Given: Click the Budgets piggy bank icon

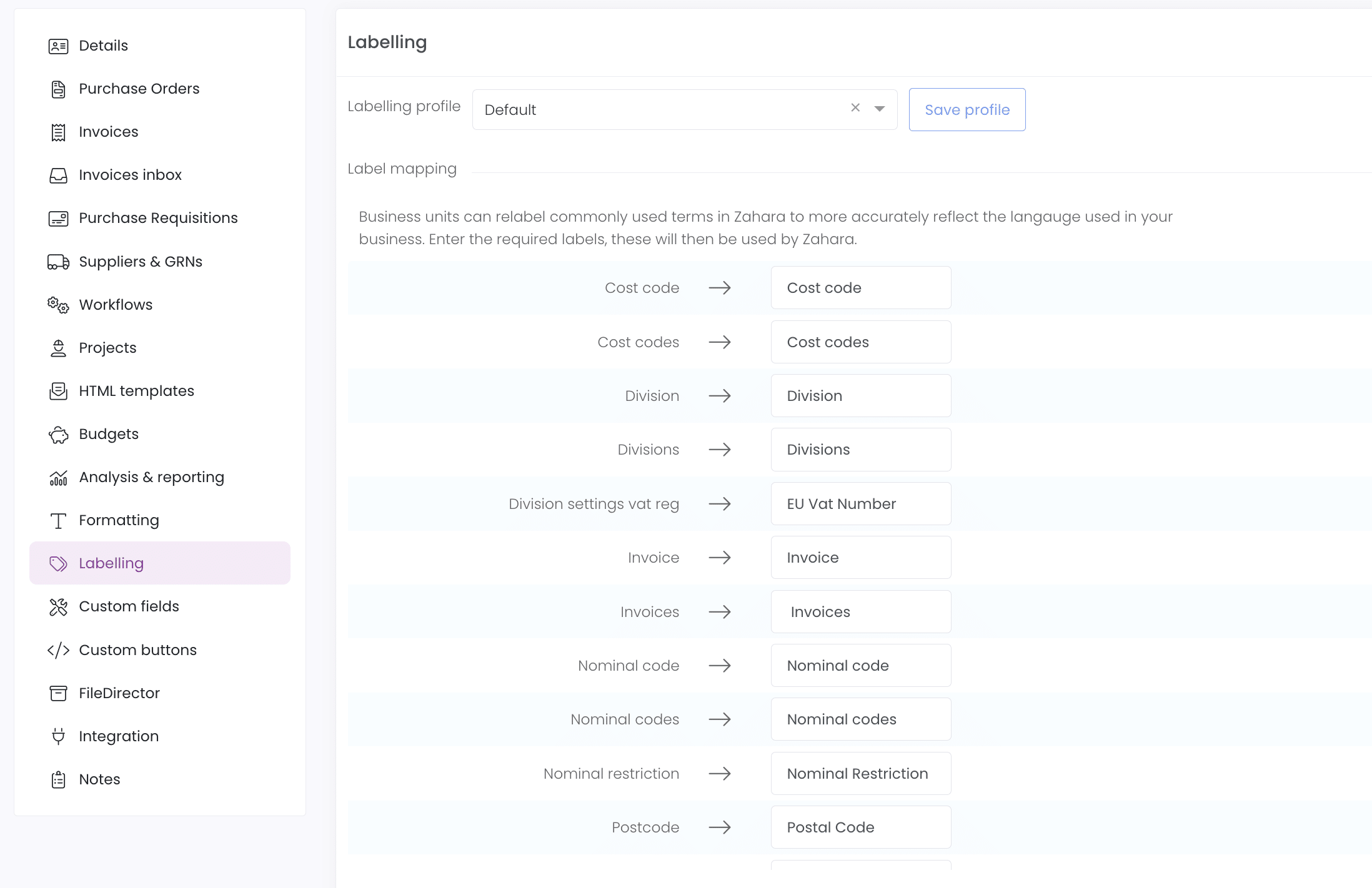Looking at the screenshot, I should pyautogui.click(x=58, y=435).
